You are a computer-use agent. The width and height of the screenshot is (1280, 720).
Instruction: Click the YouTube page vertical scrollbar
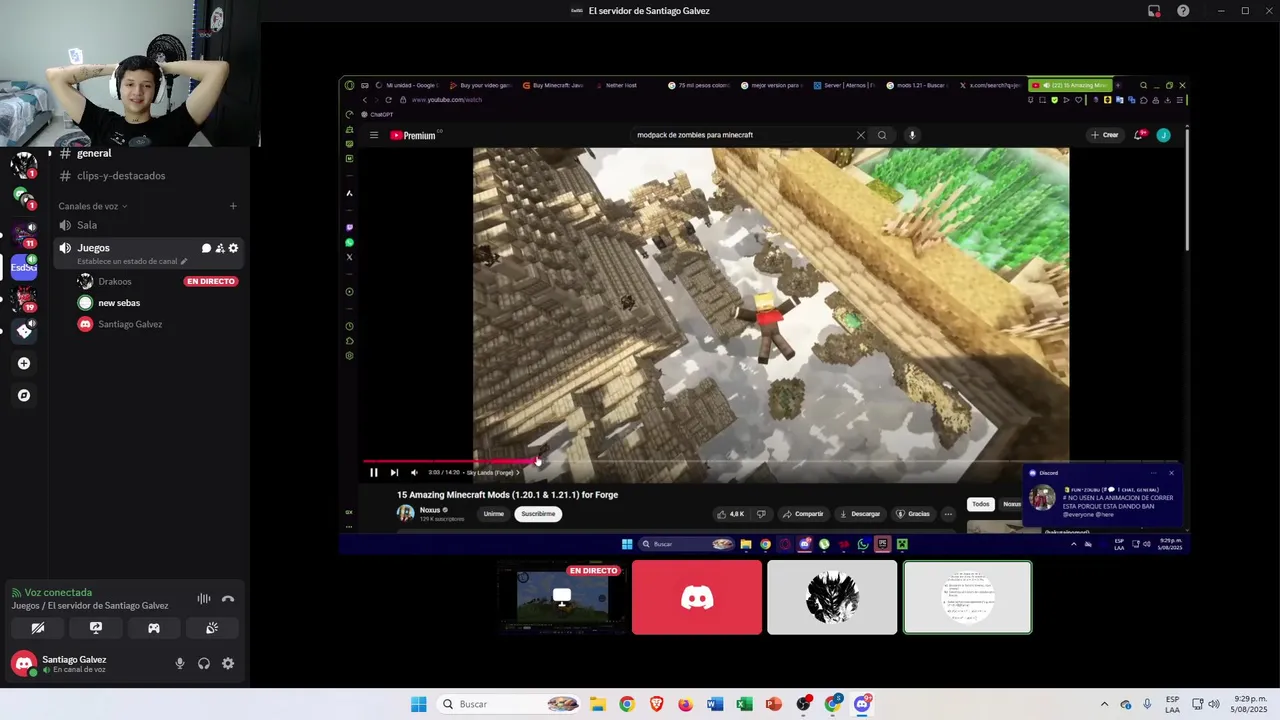(x=1187, y=190)
